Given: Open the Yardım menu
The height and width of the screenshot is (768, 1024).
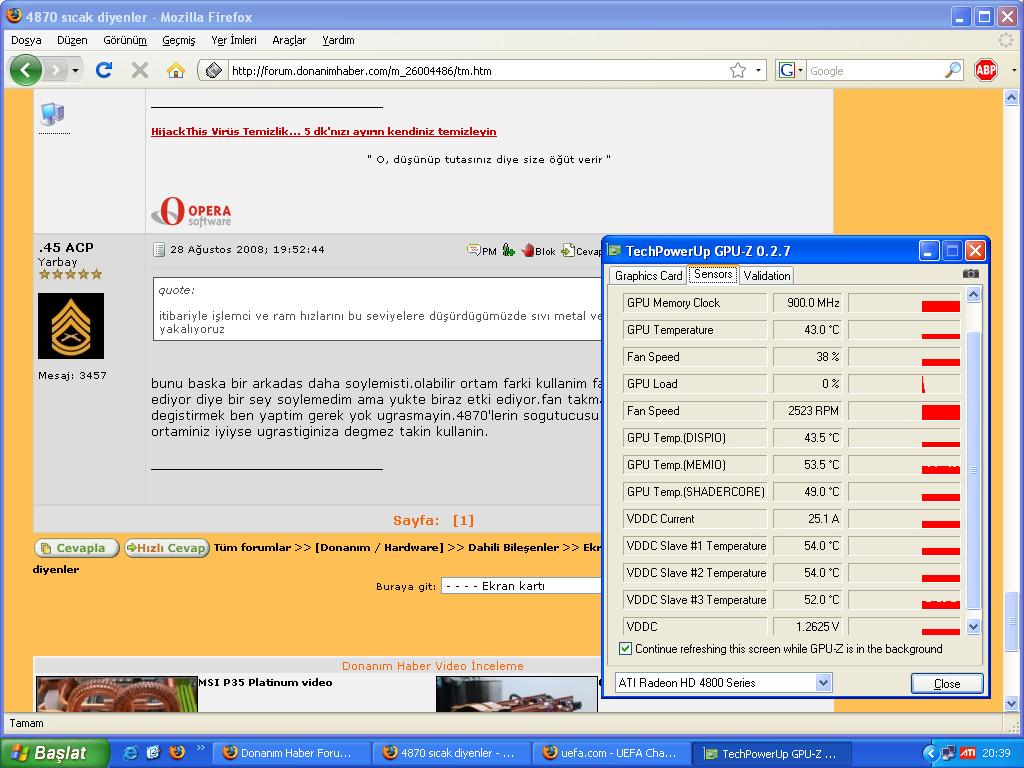Looking at the screenshot, I should pos(338,40).
